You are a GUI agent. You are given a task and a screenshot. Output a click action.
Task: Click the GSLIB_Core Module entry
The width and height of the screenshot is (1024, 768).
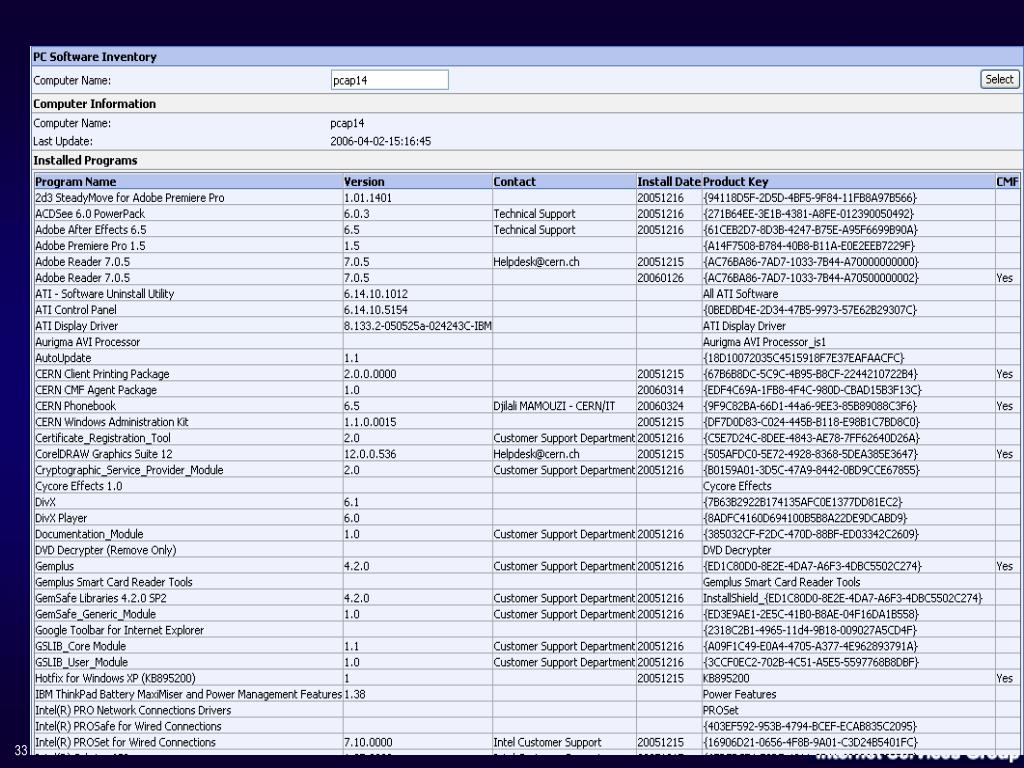click(x=80, y=646)
